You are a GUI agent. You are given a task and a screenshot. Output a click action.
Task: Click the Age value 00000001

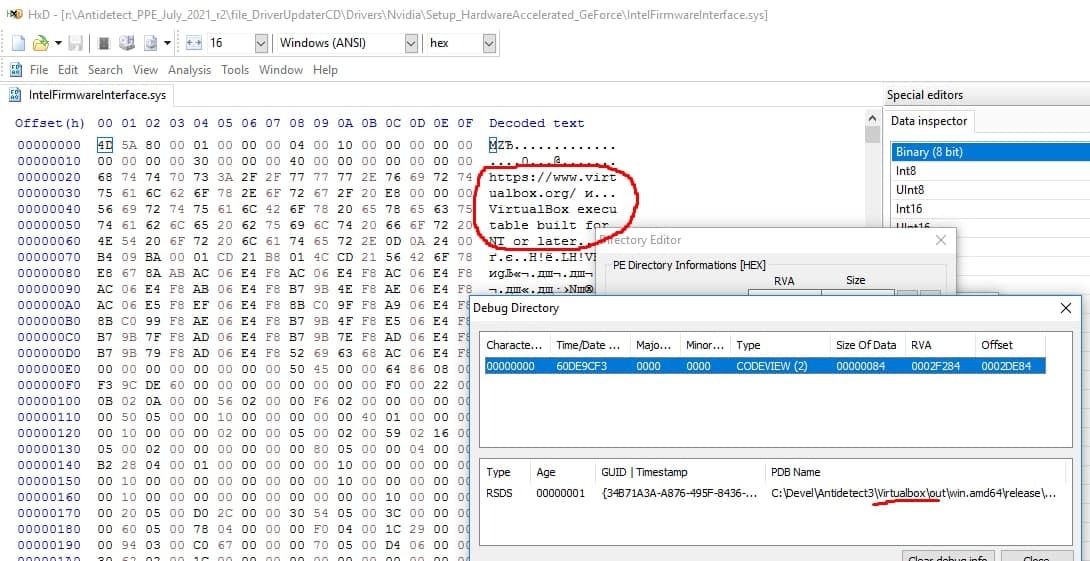[x=559, y=494]
